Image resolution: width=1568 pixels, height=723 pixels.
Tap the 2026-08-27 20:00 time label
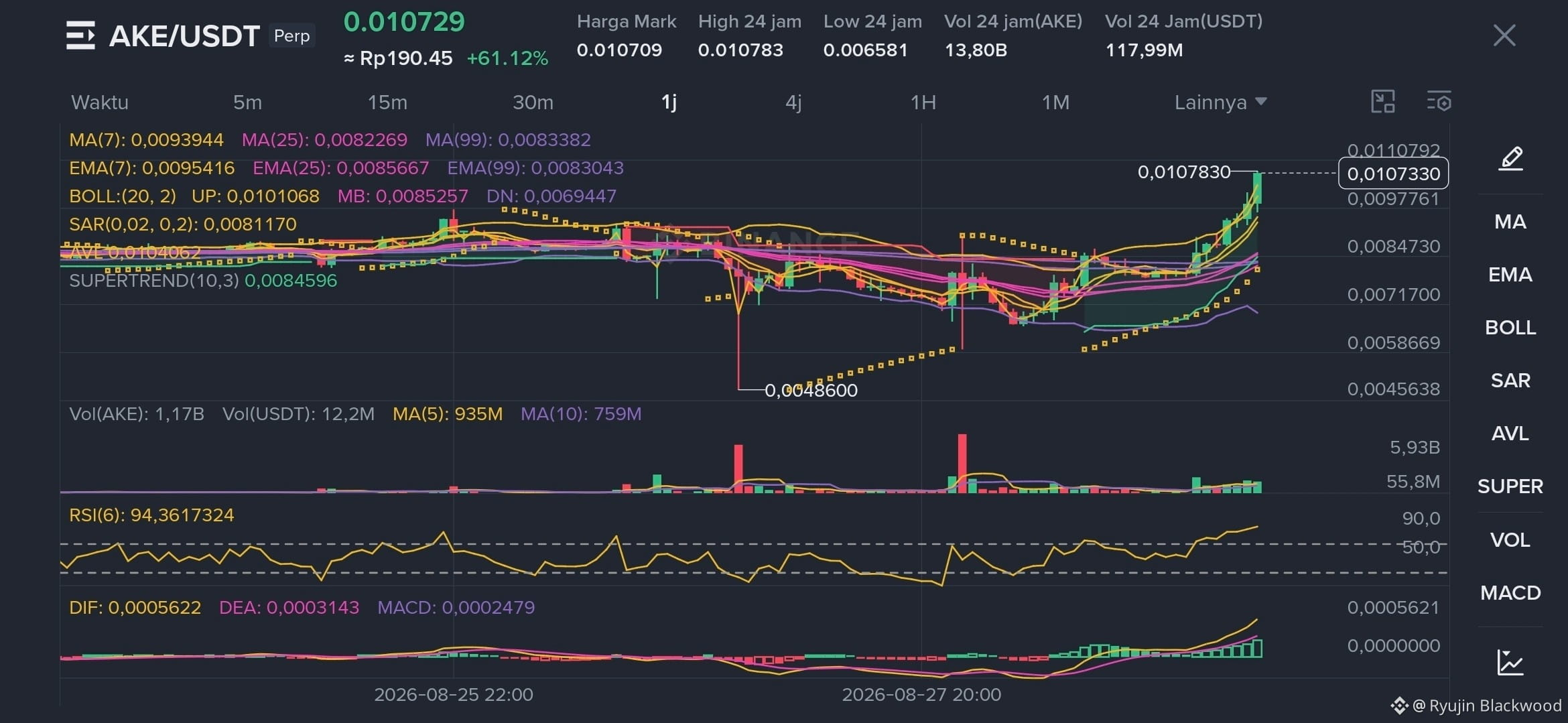pos(921,695)
